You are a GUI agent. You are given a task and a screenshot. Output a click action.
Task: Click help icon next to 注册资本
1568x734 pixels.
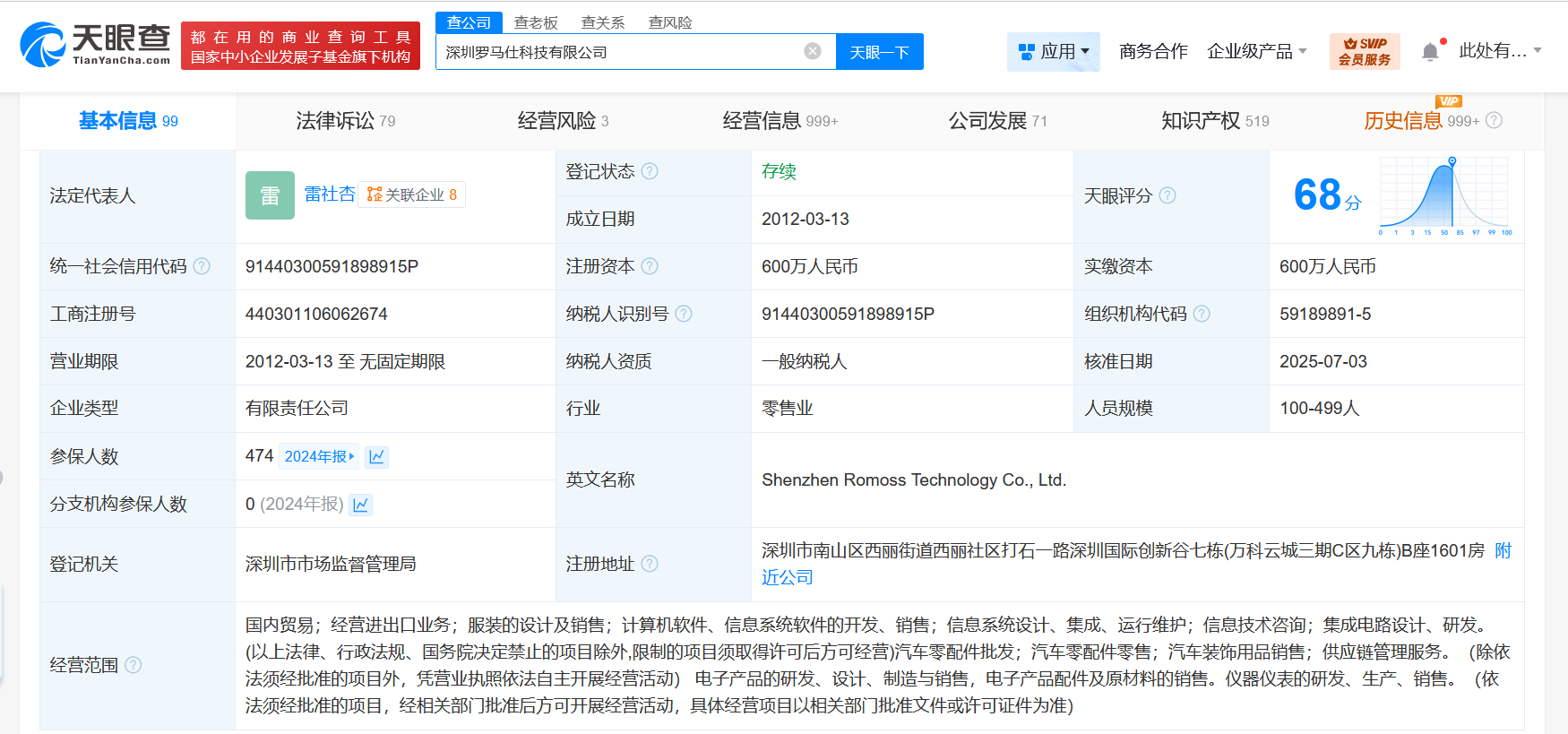pyautogui.click(x=650, y=266)
